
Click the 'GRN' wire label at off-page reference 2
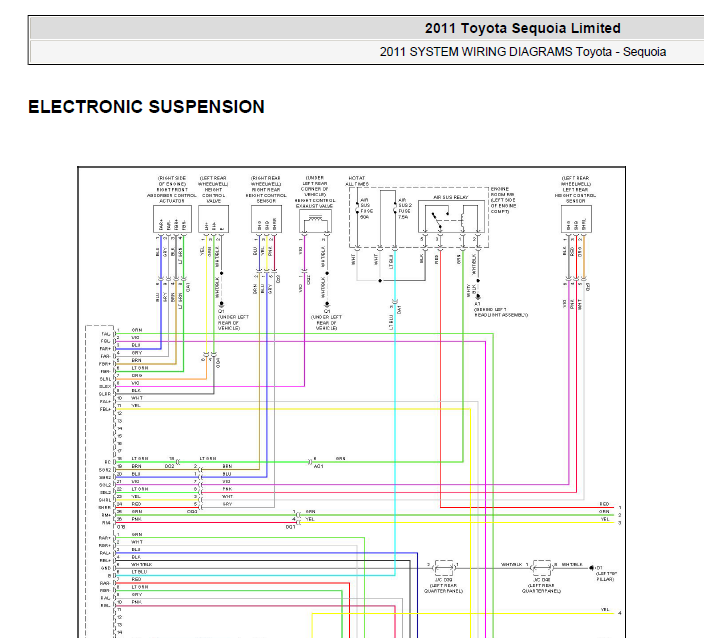pyautogui.click(x=604, y=511)
